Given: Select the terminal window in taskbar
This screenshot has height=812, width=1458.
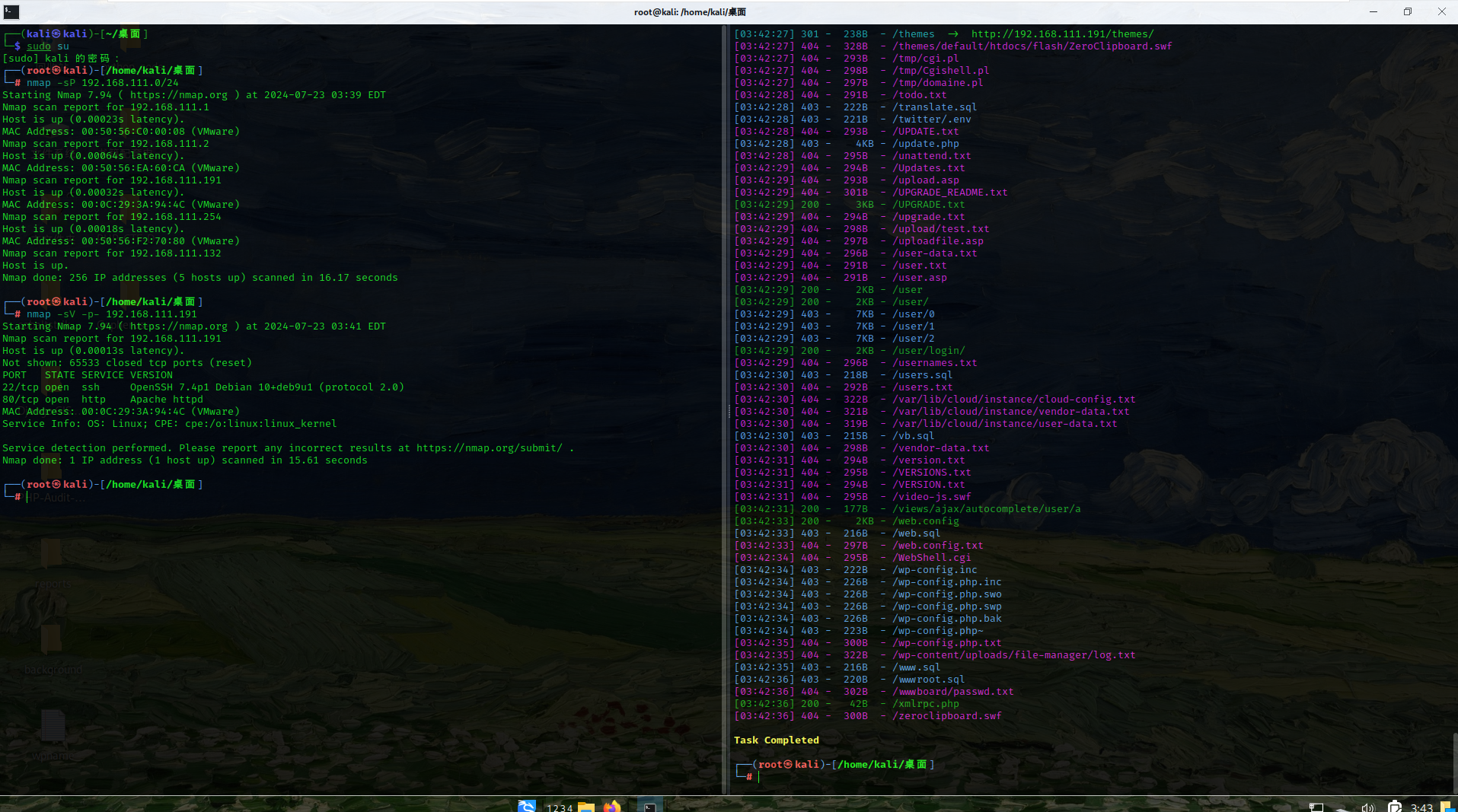Looking at the screenshot, I should tap(649, 807).
